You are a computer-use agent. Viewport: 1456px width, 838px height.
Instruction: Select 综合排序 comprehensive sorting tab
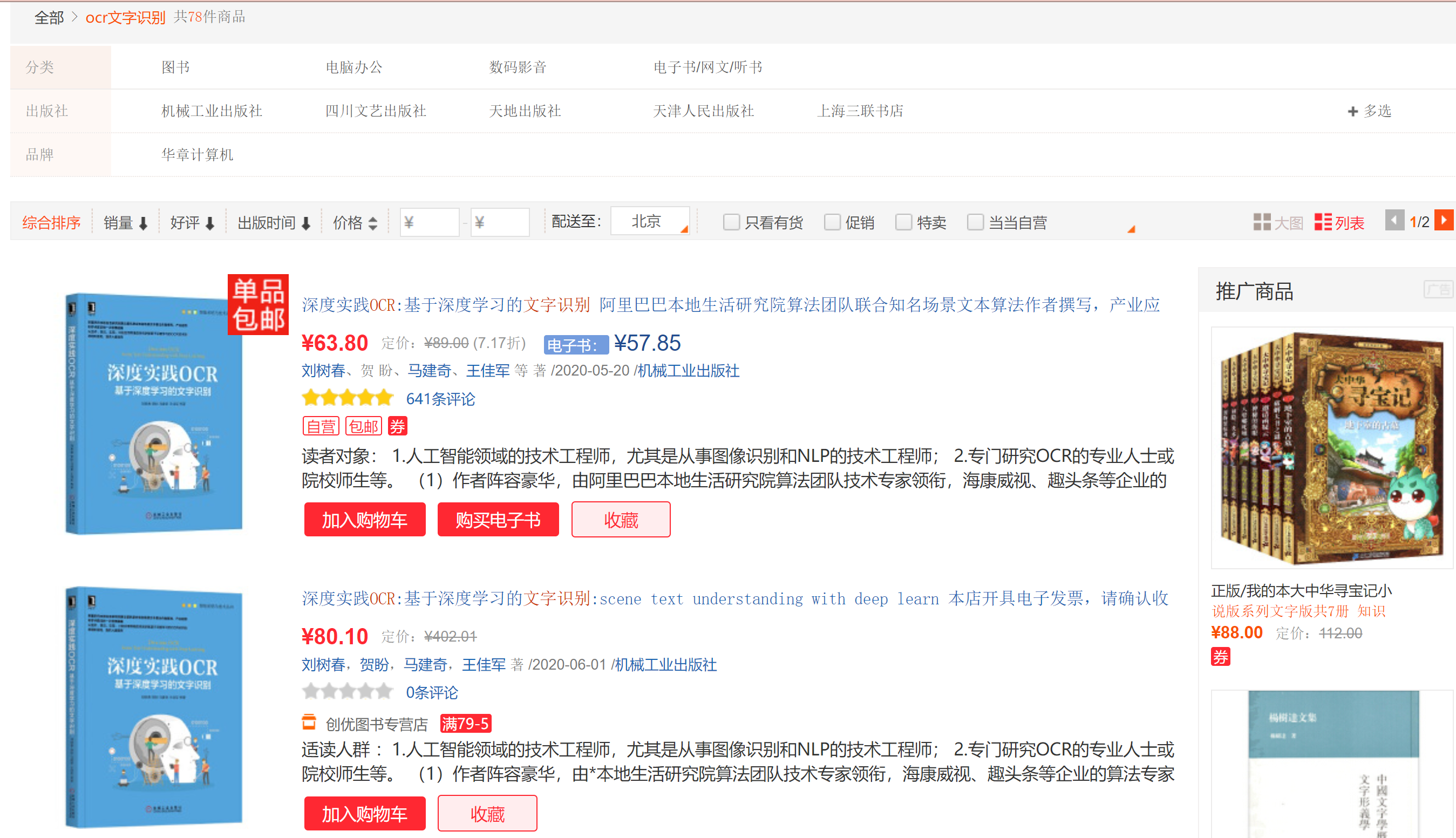tap(51, 223)
